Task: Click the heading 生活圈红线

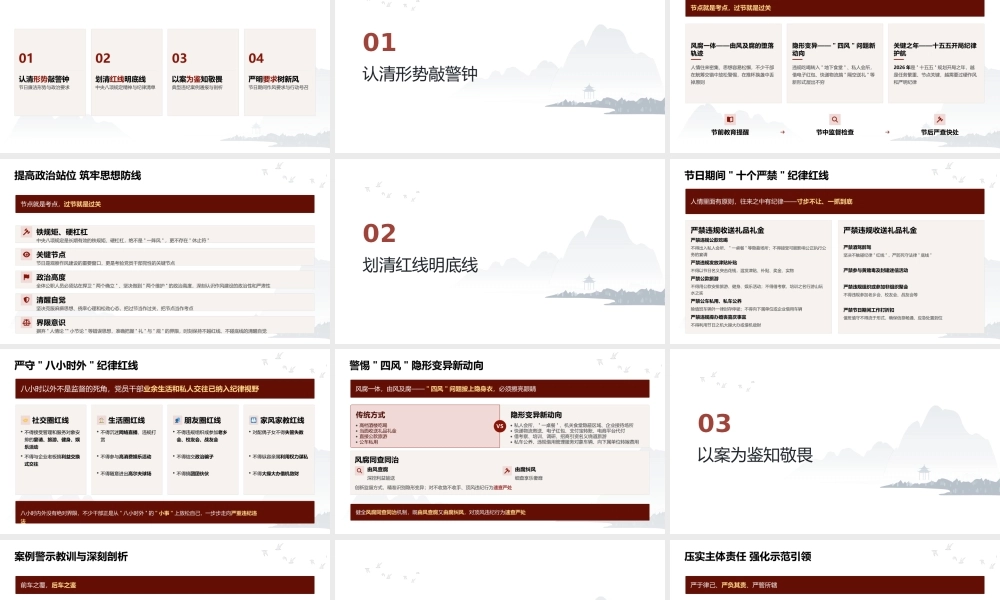Action: pyautogui.click(x=126, y=420)
